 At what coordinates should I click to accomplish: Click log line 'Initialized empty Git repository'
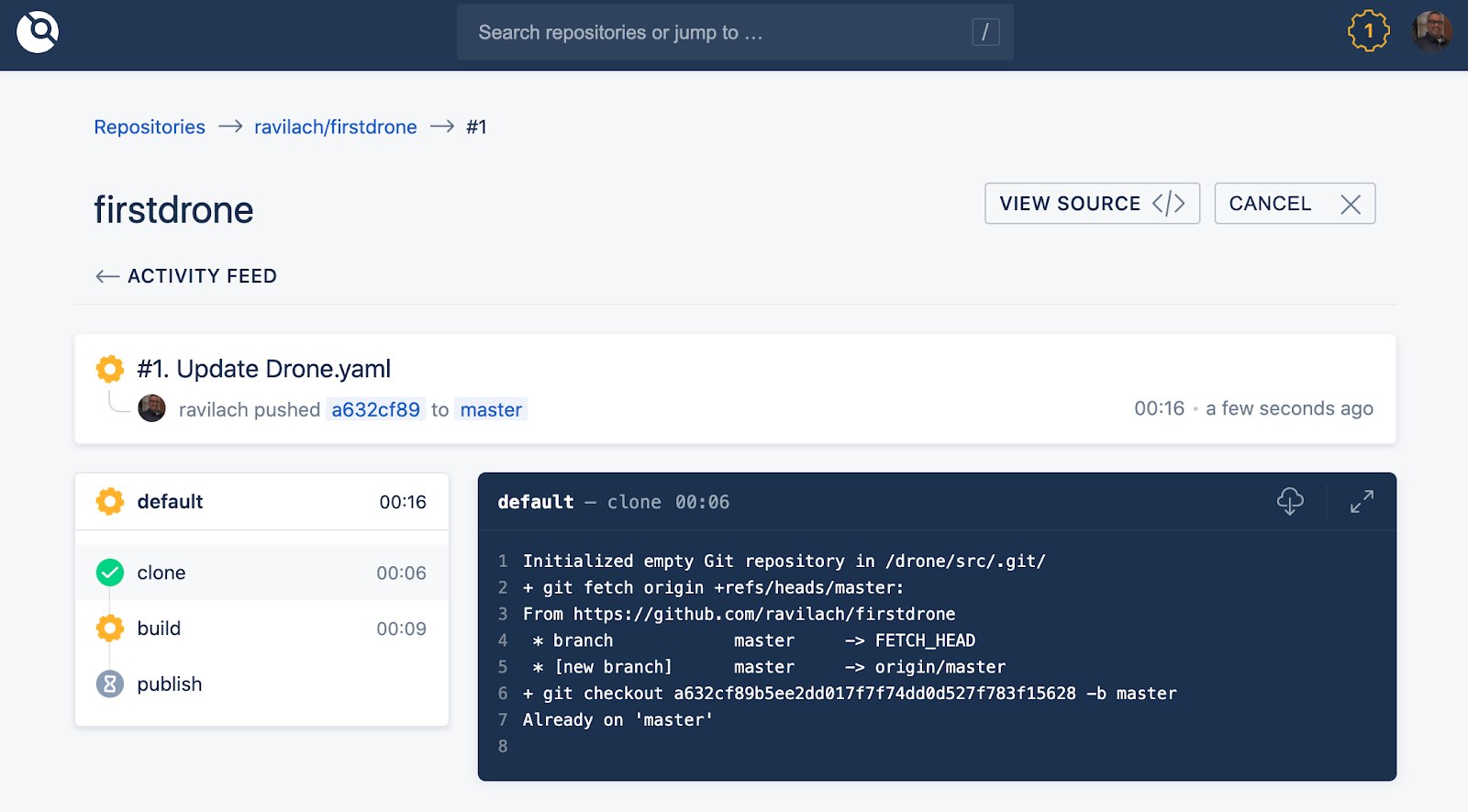click(784, 561)
